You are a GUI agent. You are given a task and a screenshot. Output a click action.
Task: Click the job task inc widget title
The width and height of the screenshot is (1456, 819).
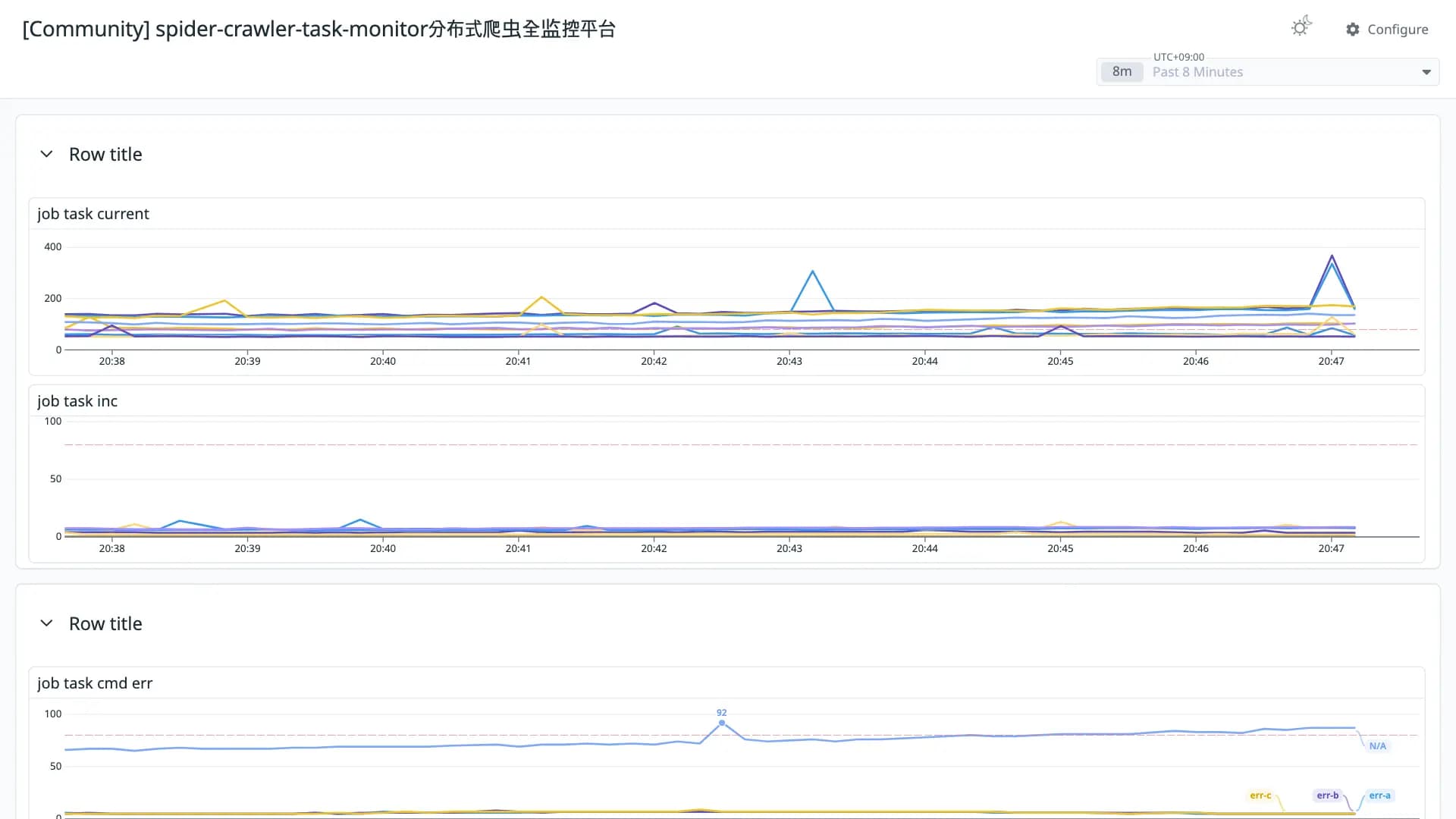pyautogui.click(x=77, y=401)
